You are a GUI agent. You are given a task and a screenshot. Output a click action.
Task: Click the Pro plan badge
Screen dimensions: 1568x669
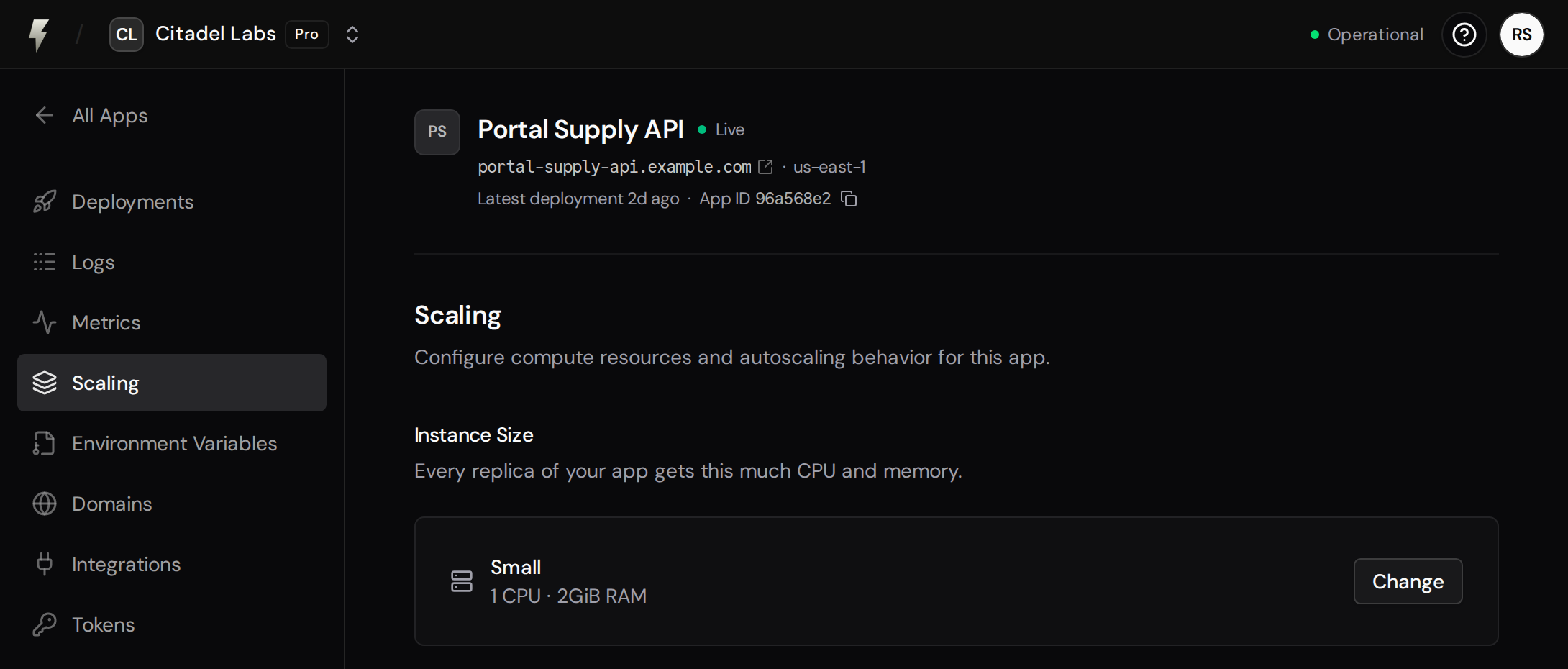click(307, 35)
